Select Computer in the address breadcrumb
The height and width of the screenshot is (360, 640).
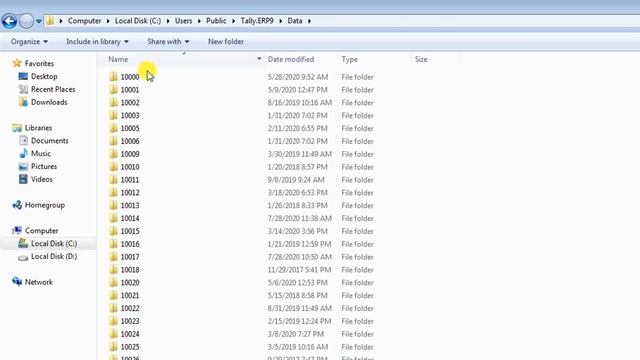(x=84, y=21)
